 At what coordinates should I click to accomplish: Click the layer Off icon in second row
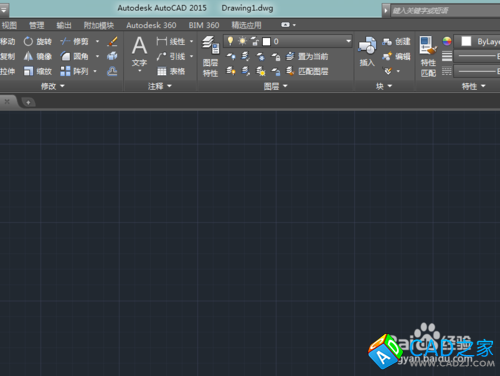click(231, 56)
